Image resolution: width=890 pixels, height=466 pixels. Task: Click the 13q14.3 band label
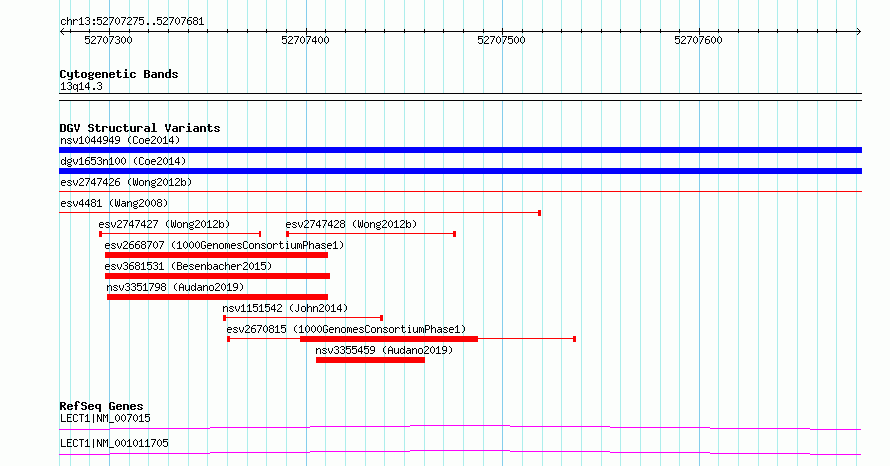tap(81, 86)
